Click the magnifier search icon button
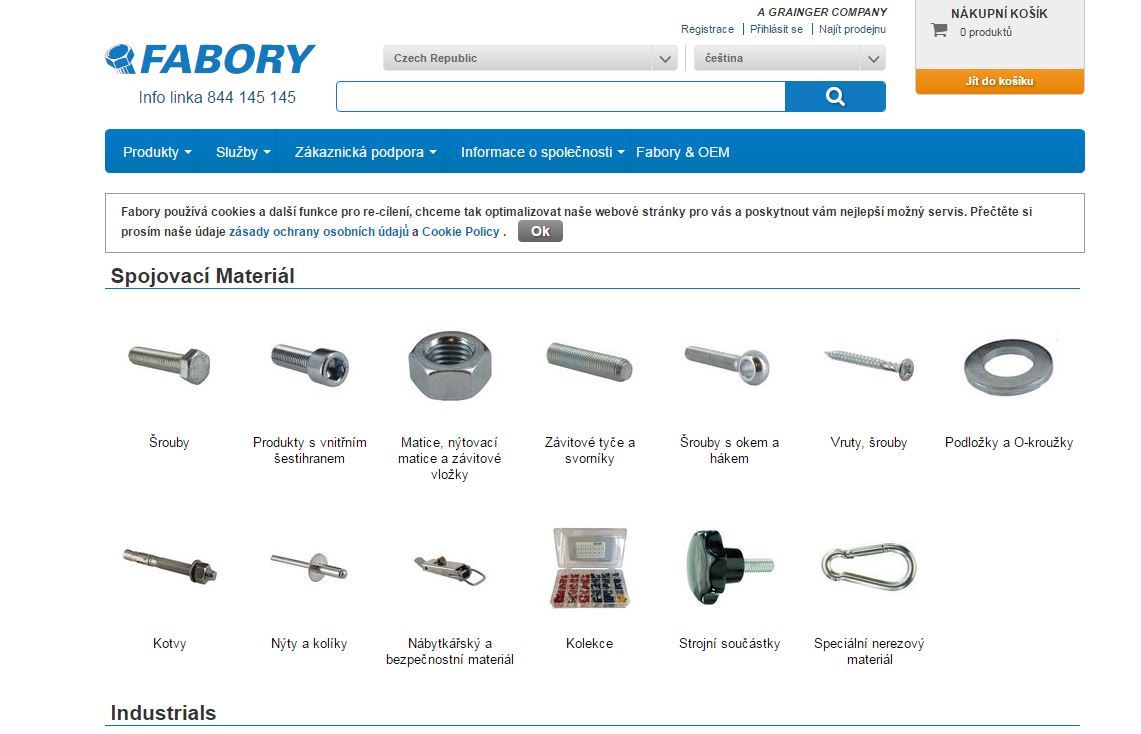Screen dimensions: 1141x734 tap(835, 97)
